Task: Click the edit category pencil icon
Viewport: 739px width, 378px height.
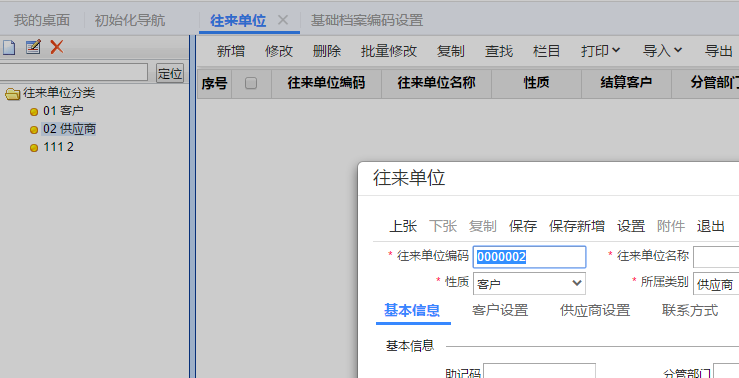Action: pyautogui.click(x=33, y=47)
